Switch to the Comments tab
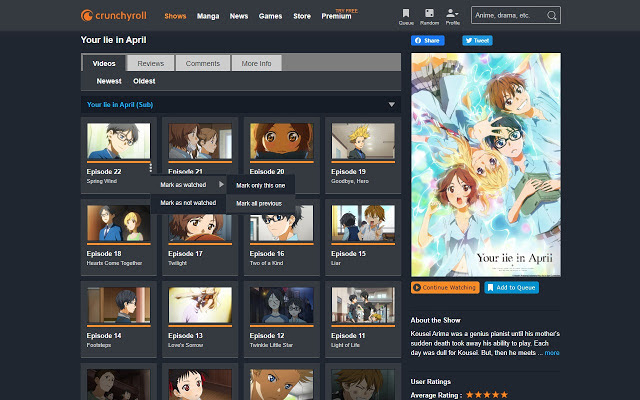Viewport: 640px width, 400px height. pyautogui.click(x=203, y=63)
